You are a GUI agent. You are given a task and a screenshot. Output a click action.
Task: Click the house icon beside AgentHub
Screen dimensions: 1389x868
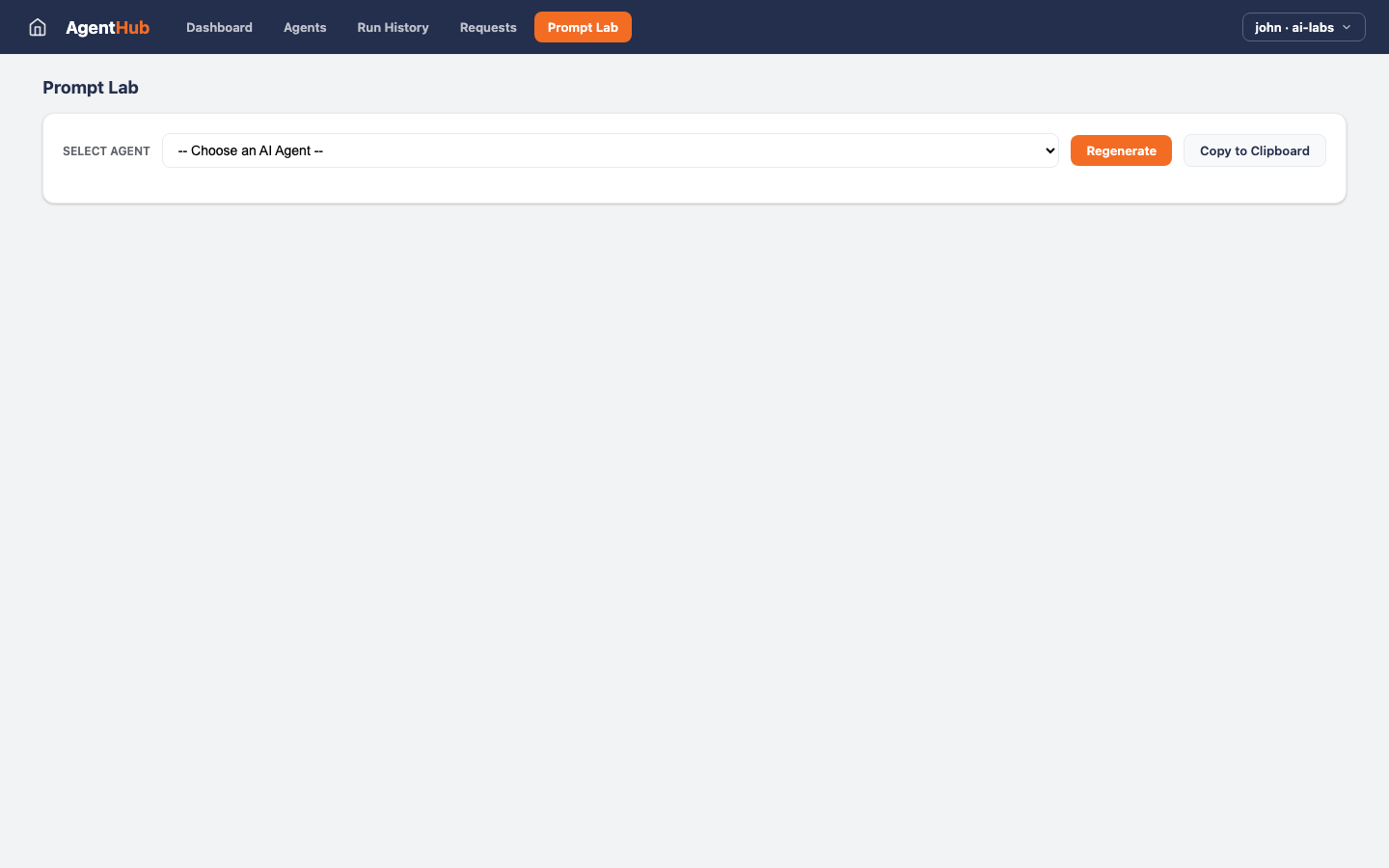click(x=37, y=27)
